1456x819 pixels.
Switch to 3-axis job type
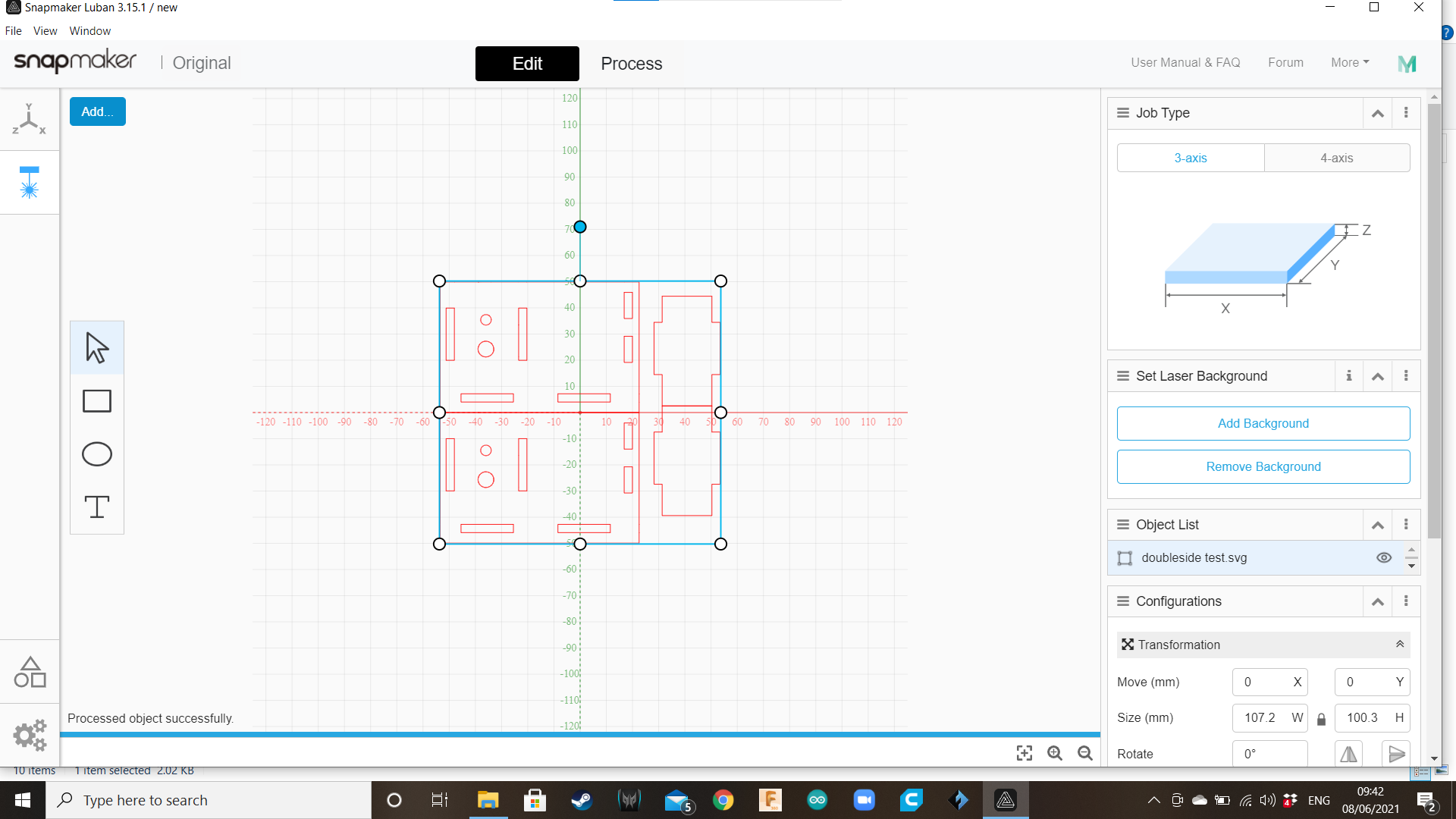[x=1190, y=157]
